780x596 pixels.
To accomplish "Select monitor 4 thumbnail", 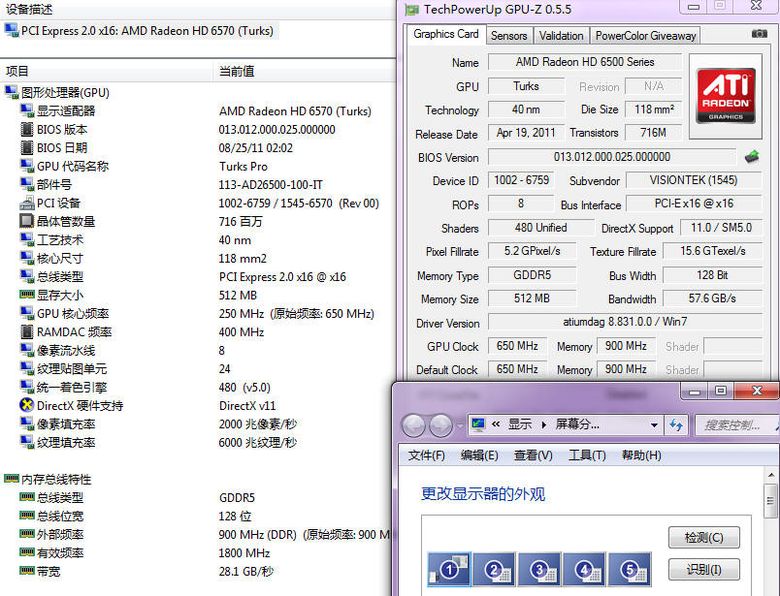I will (x=585, y=569).
